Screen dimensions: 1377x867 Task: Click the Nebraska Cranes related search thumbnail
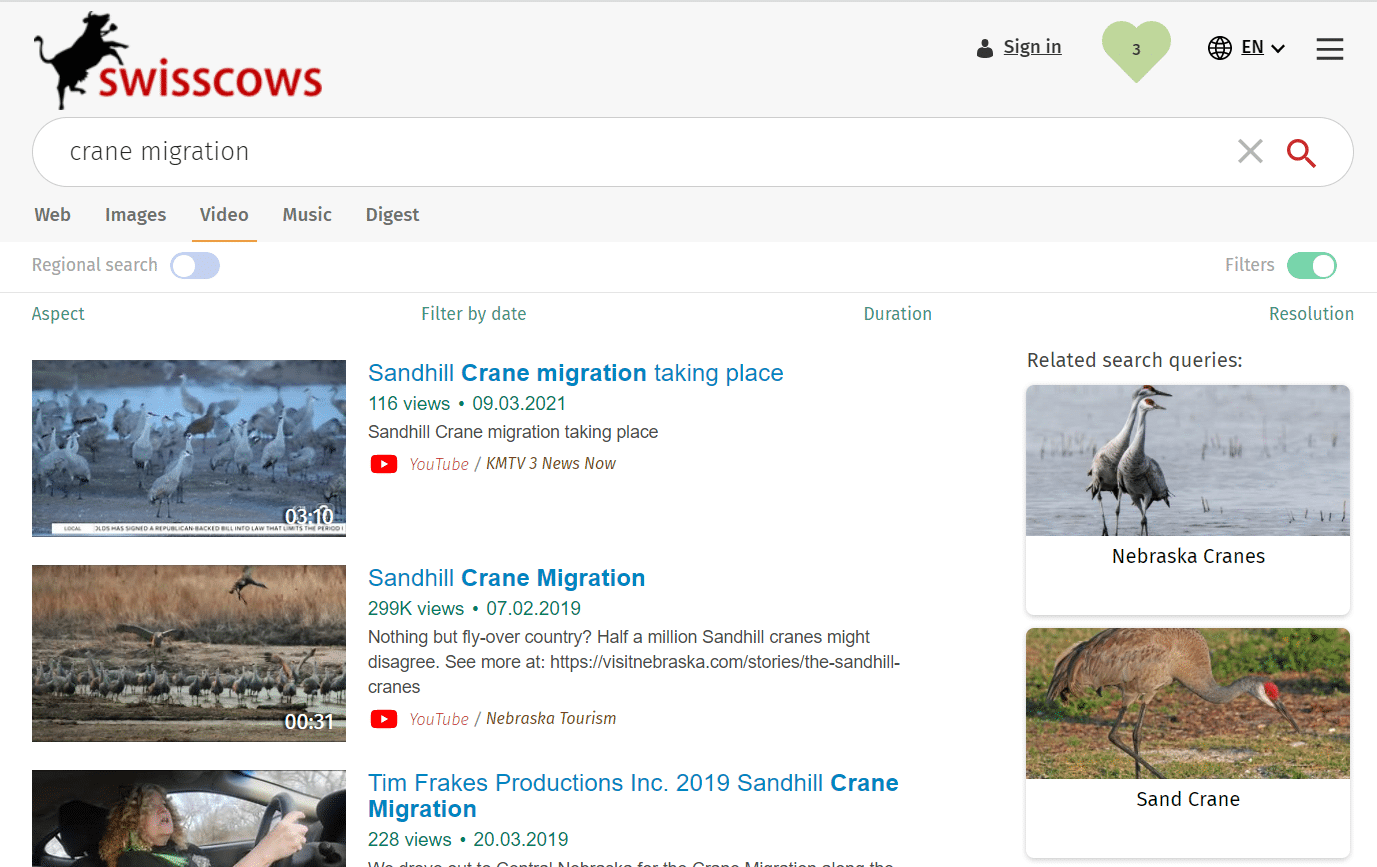tap(1187, 460)
